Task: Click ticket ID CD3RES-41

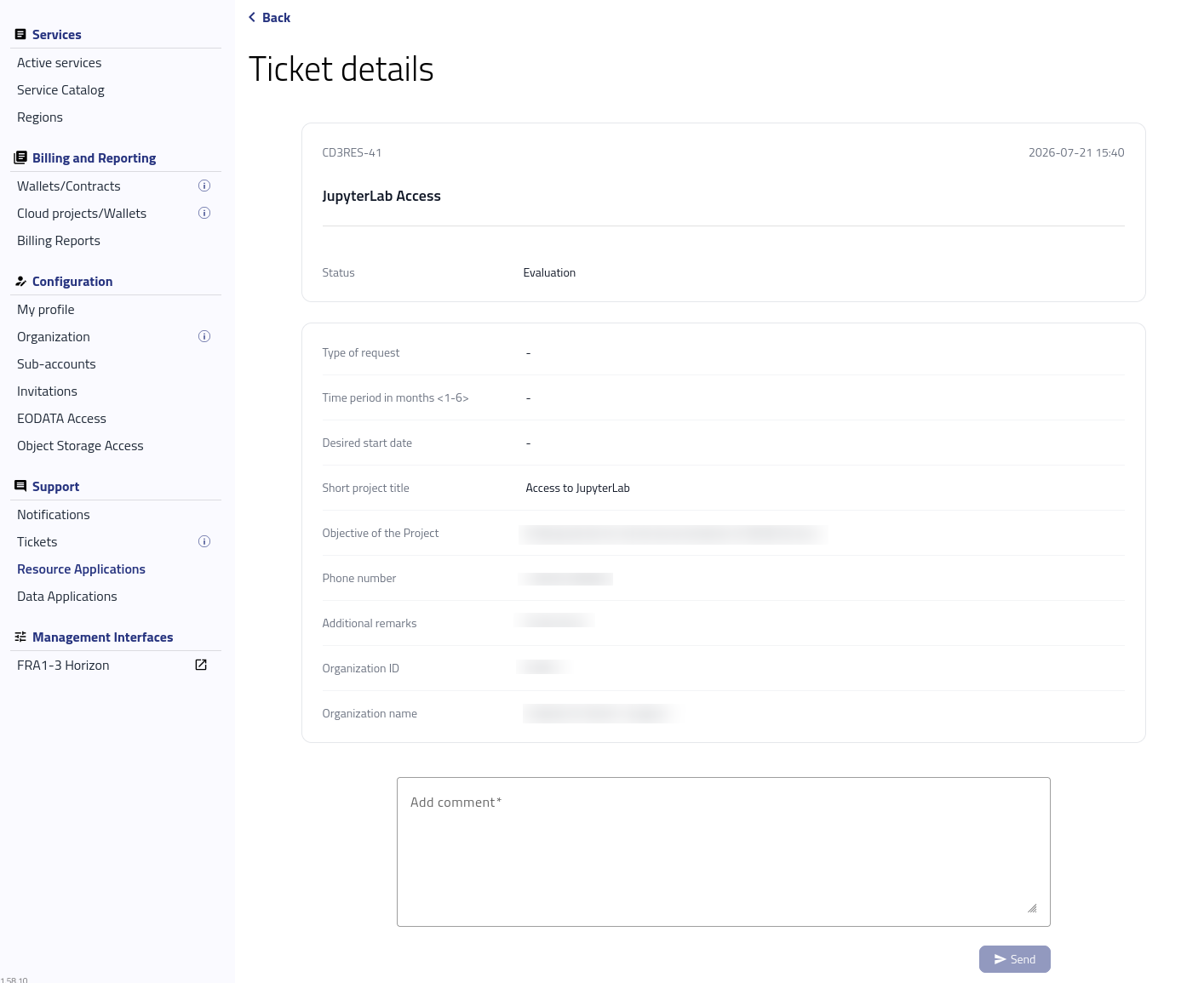Action: point(352,153)
